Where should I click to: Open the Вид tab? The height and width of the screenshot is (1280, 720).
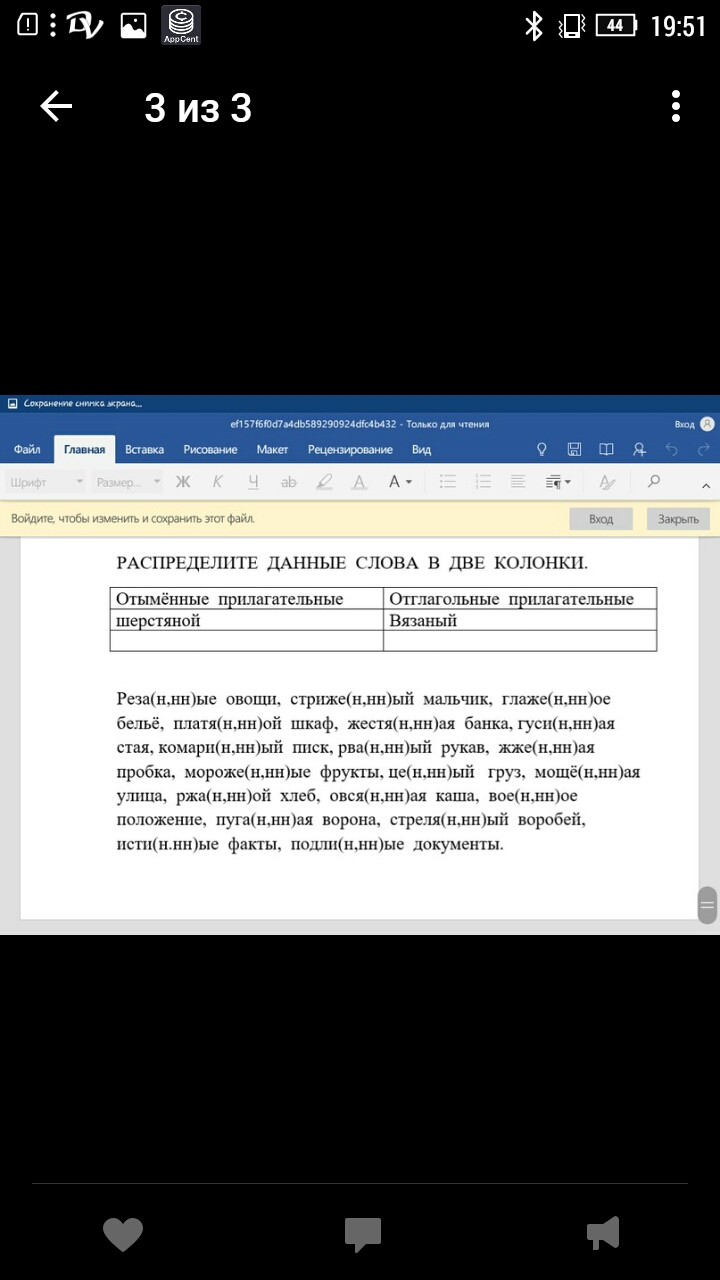[x=421, y=450]
